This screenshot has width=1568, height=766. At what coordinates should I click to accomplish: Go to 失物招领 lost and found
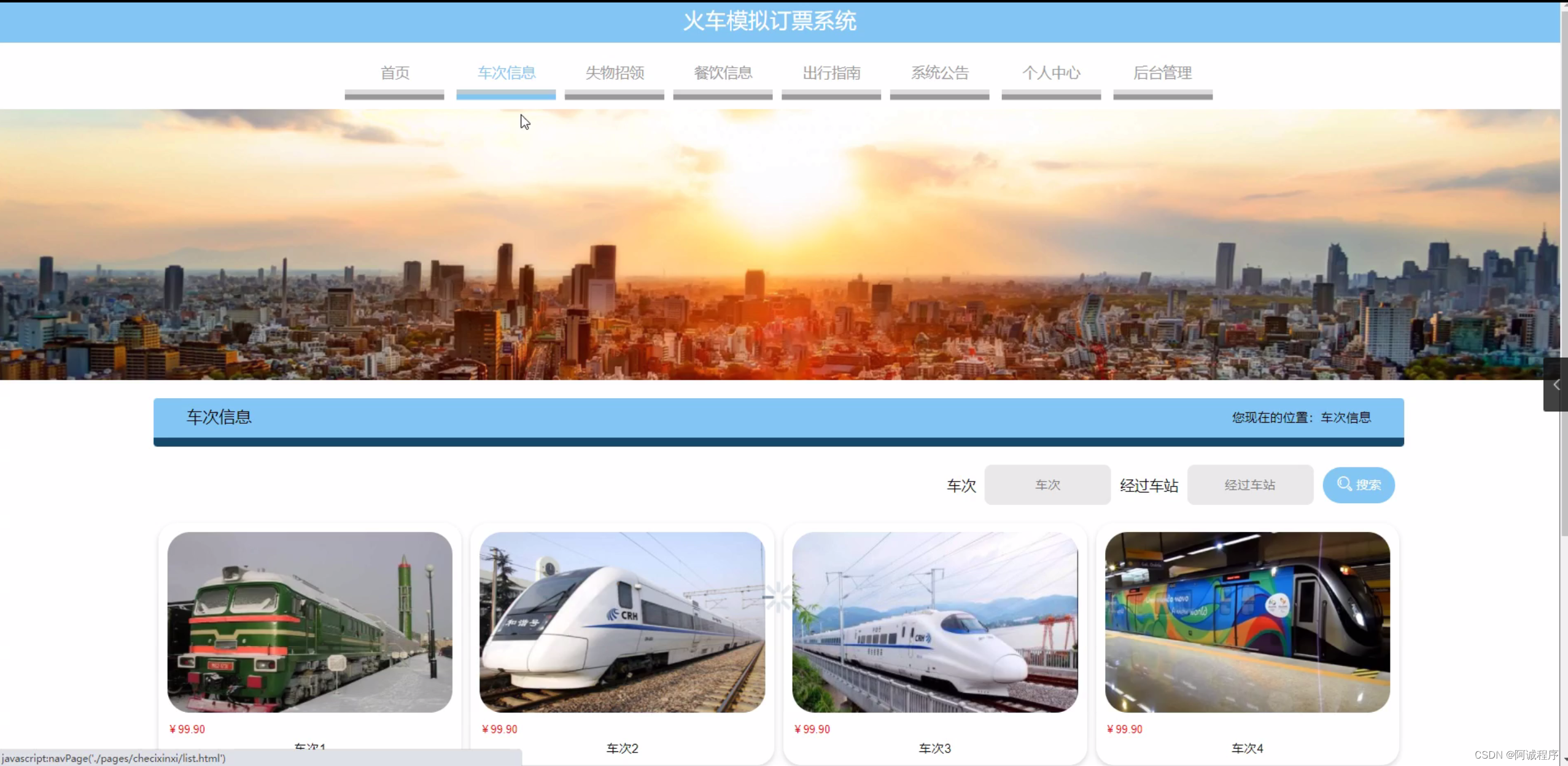(615, 73)
